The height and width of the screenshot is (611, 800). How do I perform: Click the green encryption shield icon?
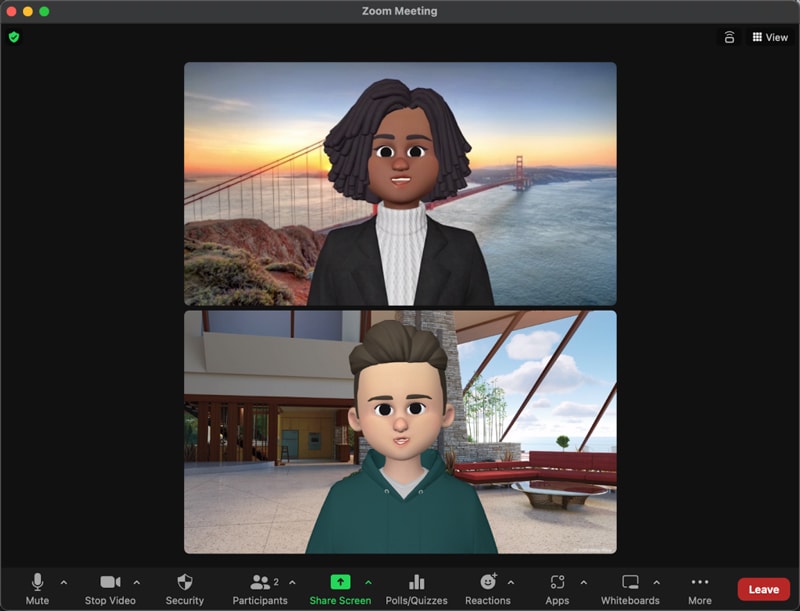(14, 37)
